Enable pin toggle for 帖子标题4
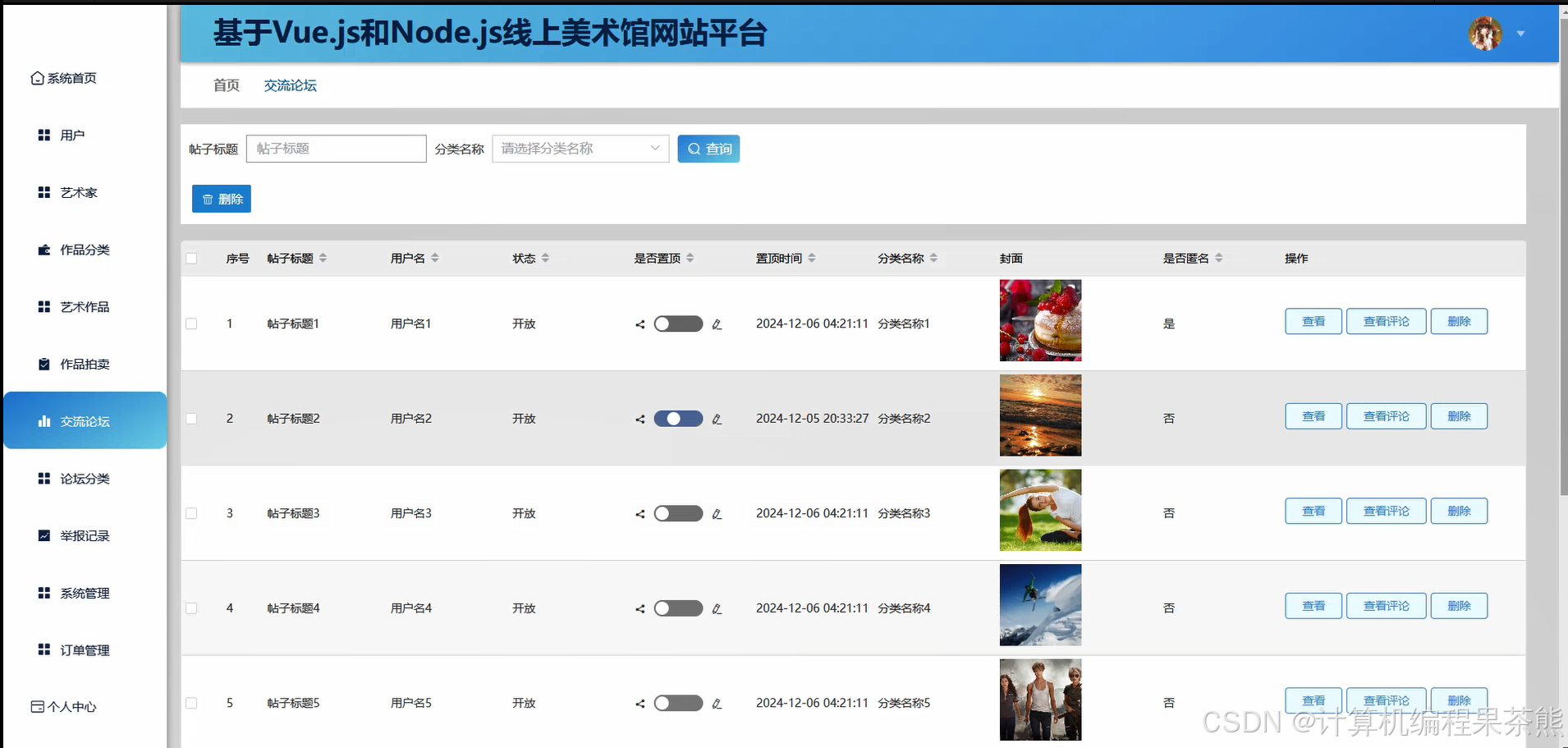1568x748 pixels. (x=678, y=608)
